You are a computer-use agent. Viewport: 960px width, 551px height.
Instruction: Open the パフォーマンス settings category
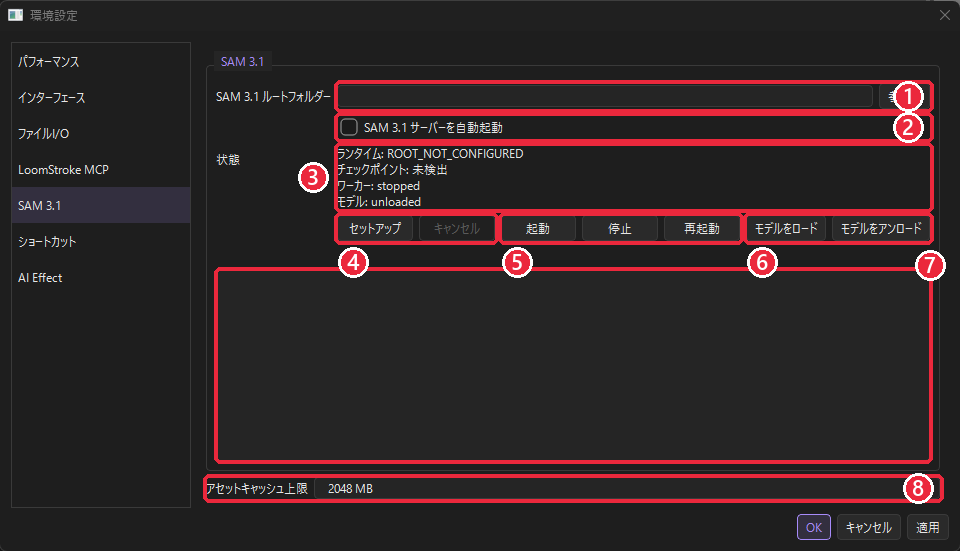click(x=101, y=62)
